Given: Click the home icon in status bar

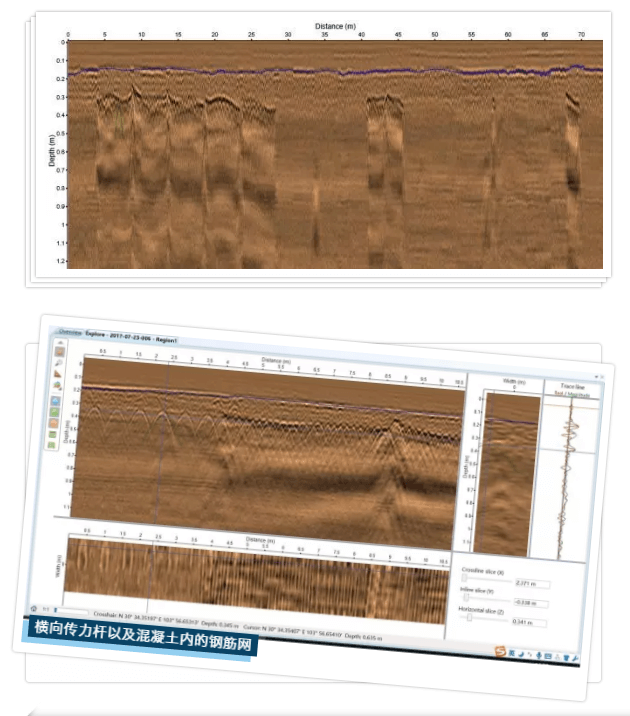Looking at the screenshot, I should [35, 608].
